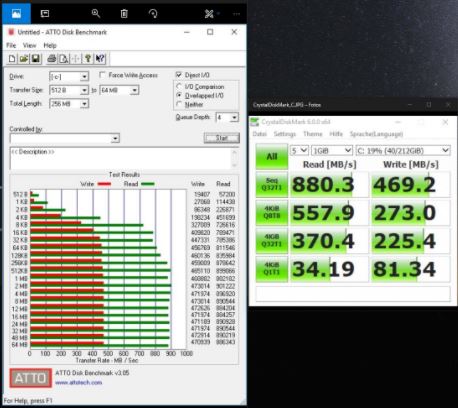Click the empty CrystalDiskMark comment field

(x=353, y=294)
